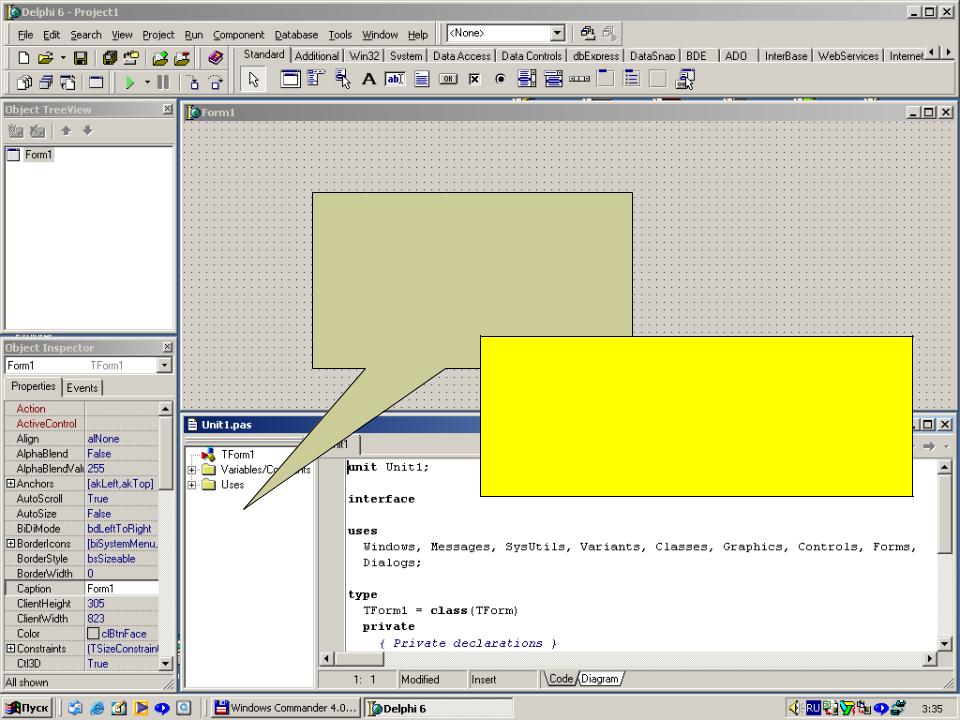The height and width of the screenshot is (720, 960).
Task: Click the clBtnFace color swatch
Action: coord(93,634)
